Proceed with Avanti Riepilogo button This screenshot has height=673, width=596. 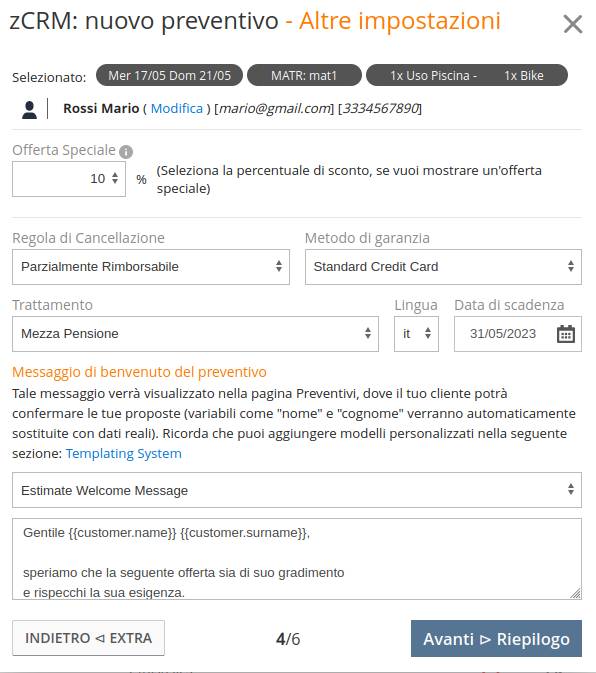click(496, 638)
